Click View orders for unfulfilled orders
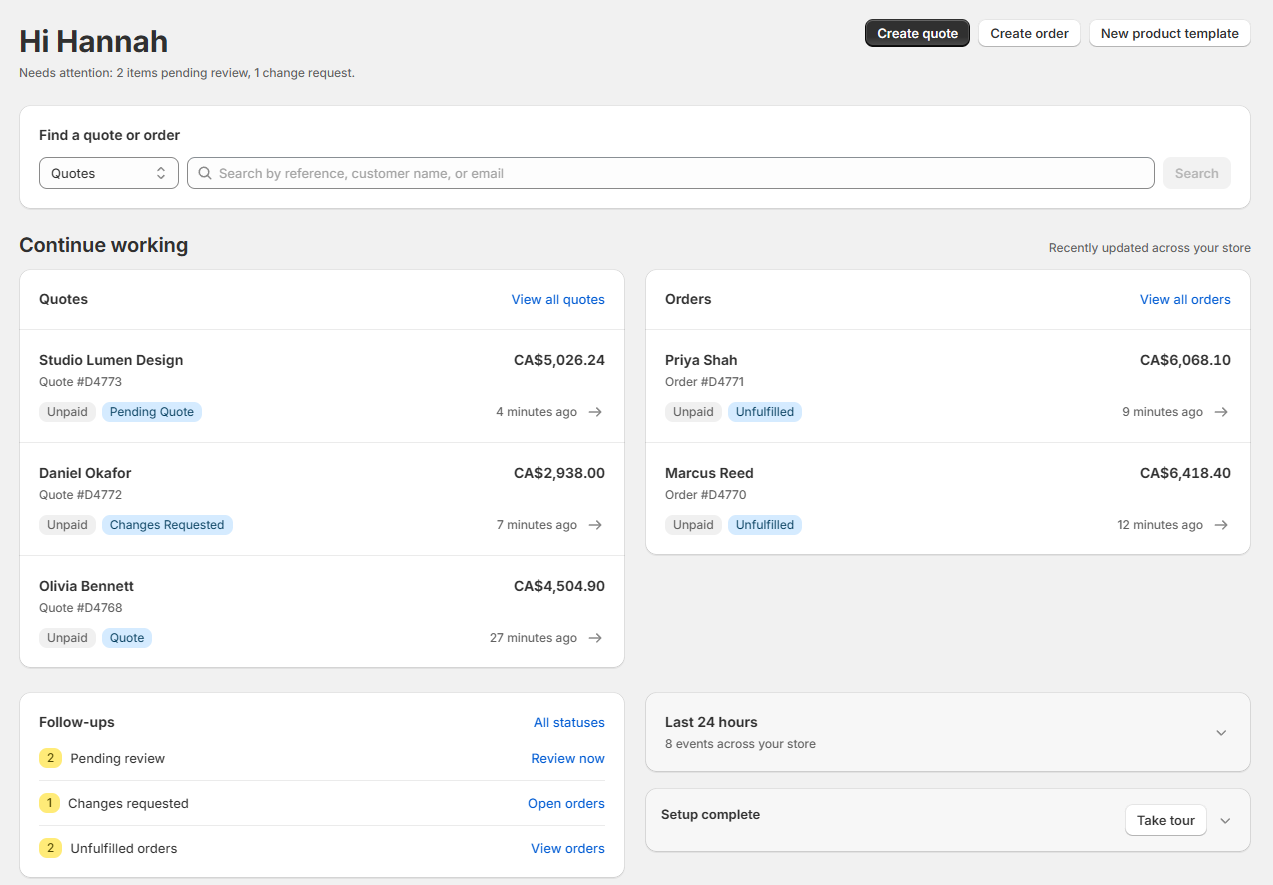The image size is (1273, 885). pyautogui.click(x=568, y=849)
